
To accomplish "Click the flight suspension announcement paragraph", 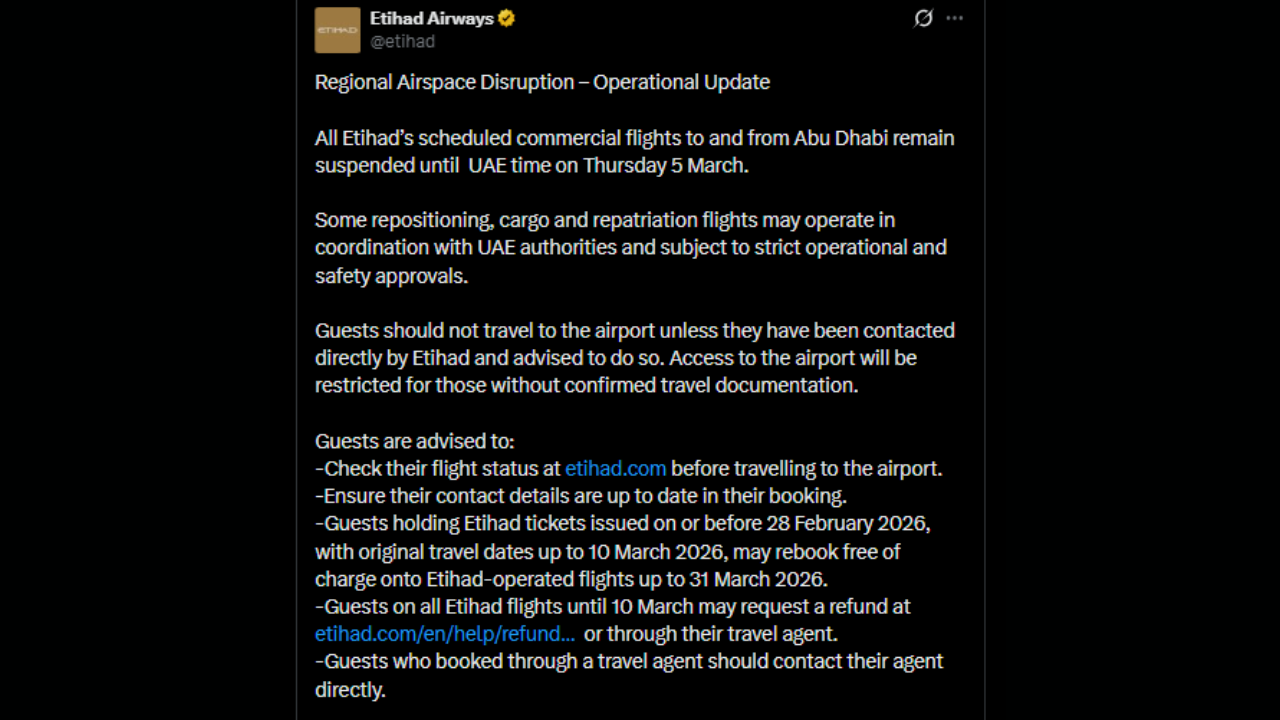I will [634, 151].
